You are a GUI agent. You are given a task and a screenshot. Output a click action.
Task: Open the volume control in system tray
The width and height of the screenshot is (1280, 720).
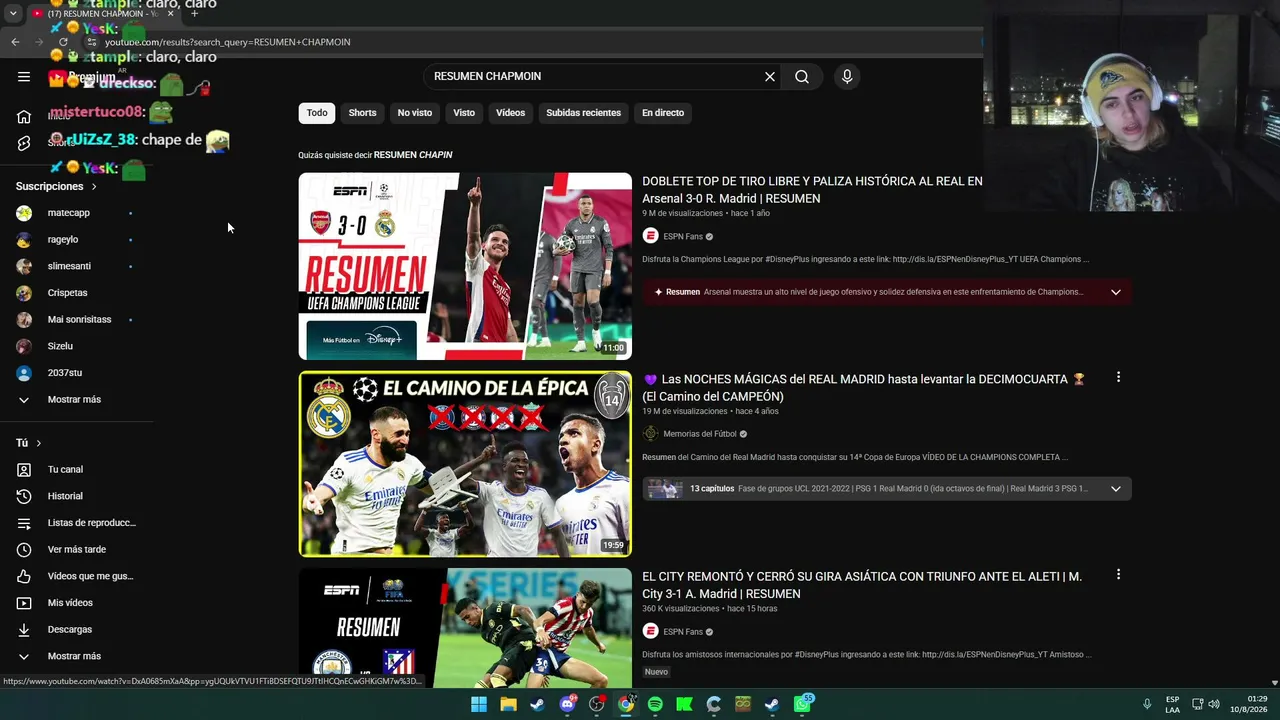click(x=1214, y=704)
